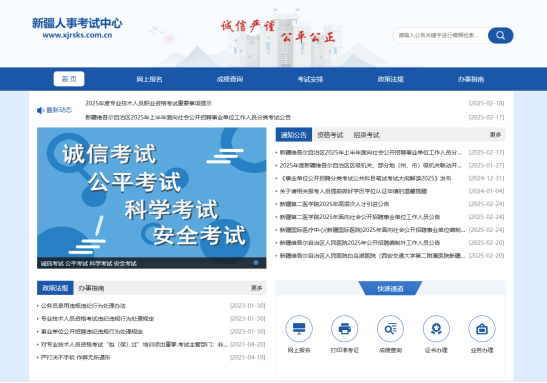Open 专业技术人员资格考试违纪违规行为处理规定
The width and height of the screenshot is (547, 383).
(97, 319)
